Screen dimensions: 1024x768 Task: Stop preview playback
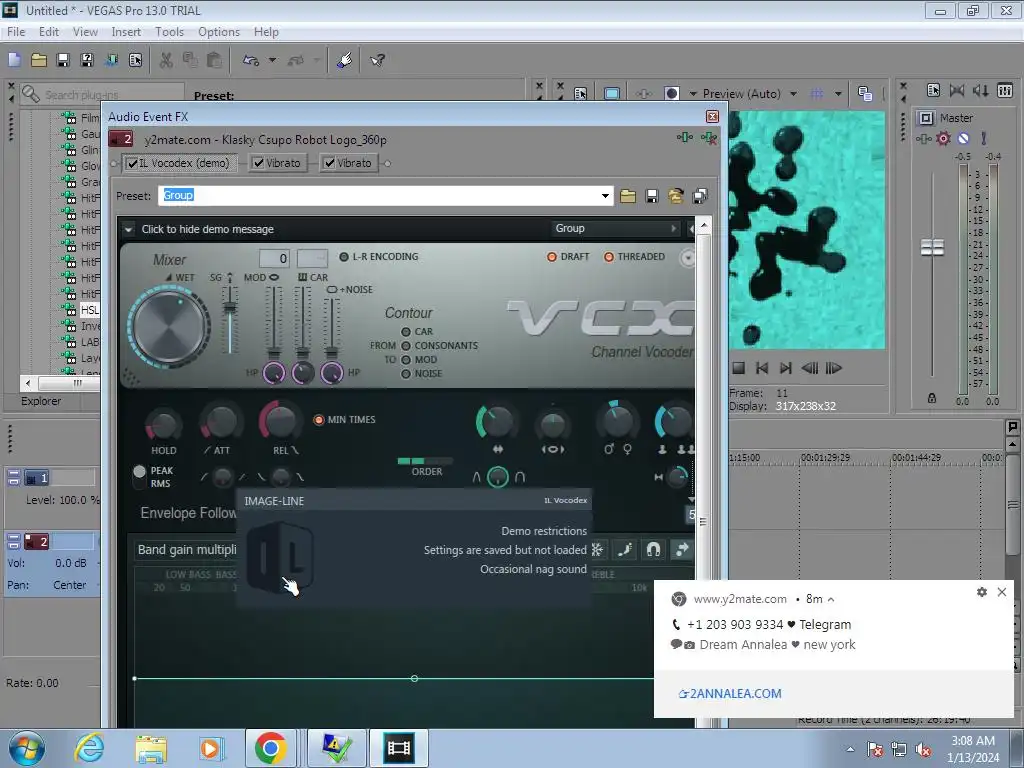coord(739,368)
